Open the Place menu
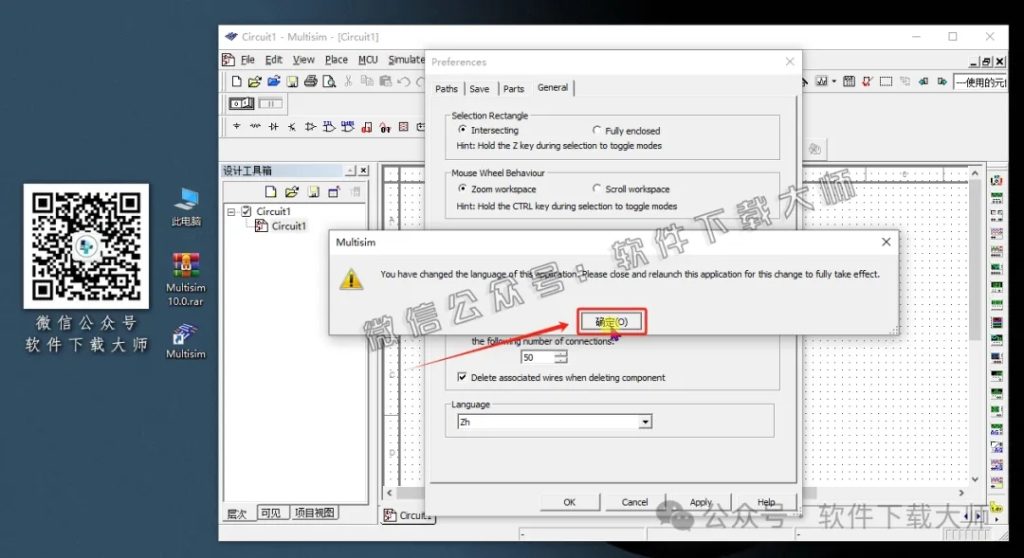Viewport: 1024px width, 558px height. click(x=336, y=60)
